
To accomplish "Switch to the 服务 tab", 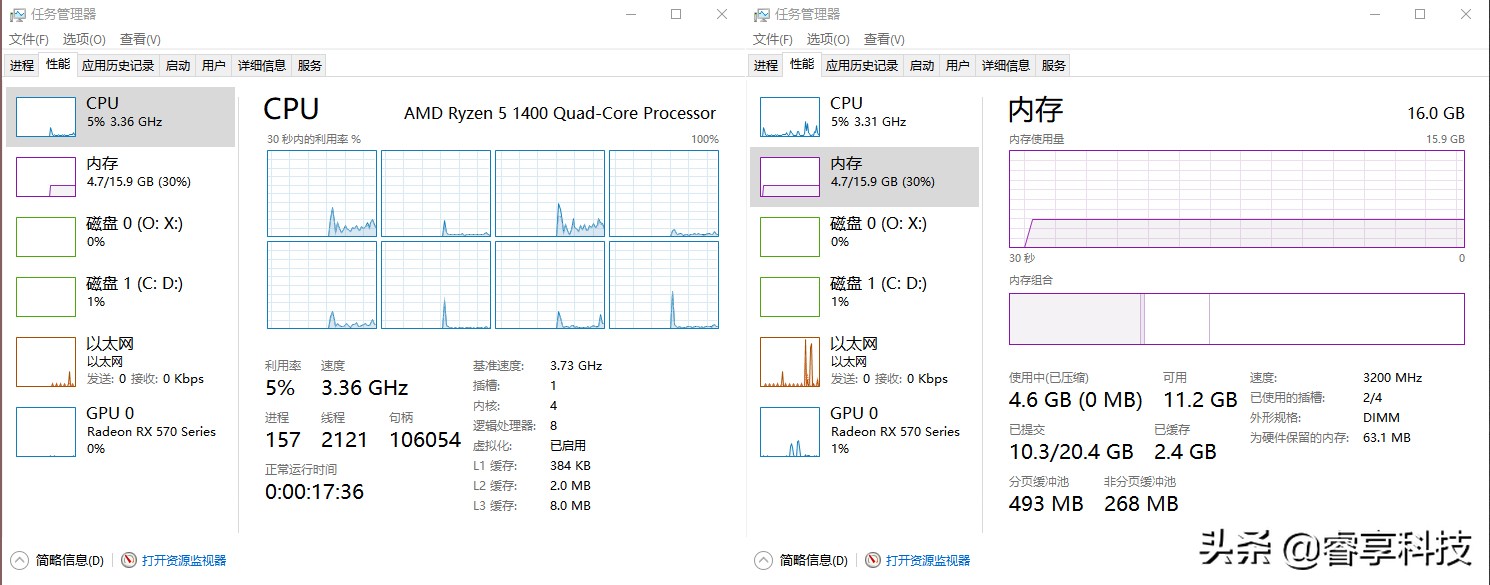I will (x=309, y=64).
